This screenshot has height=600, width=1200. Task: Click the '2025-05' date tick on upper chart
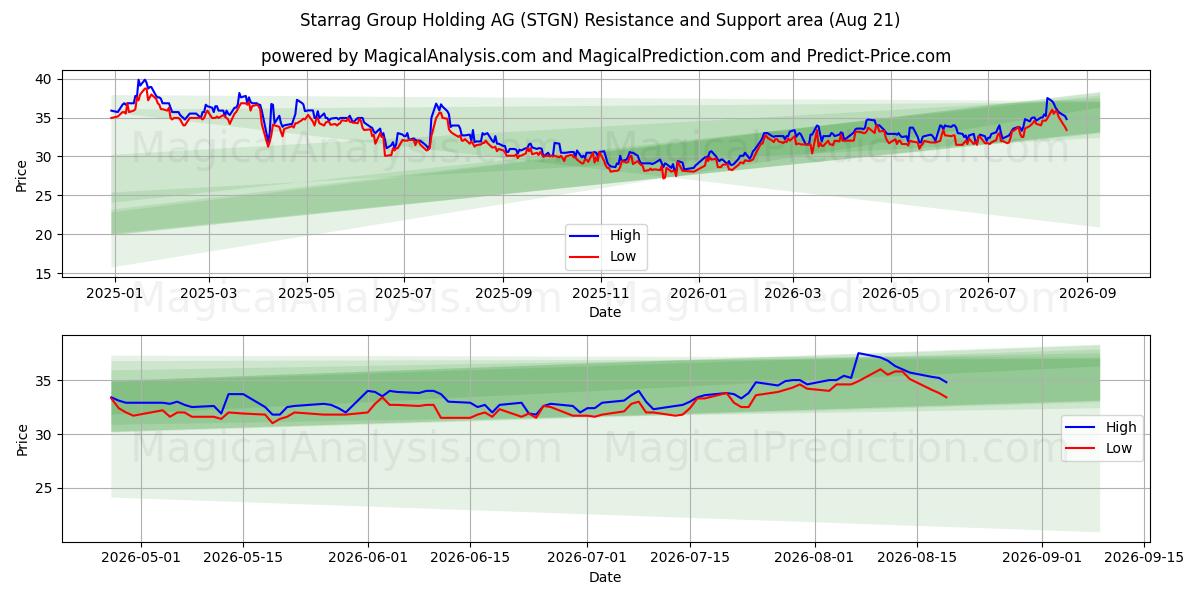306,293
